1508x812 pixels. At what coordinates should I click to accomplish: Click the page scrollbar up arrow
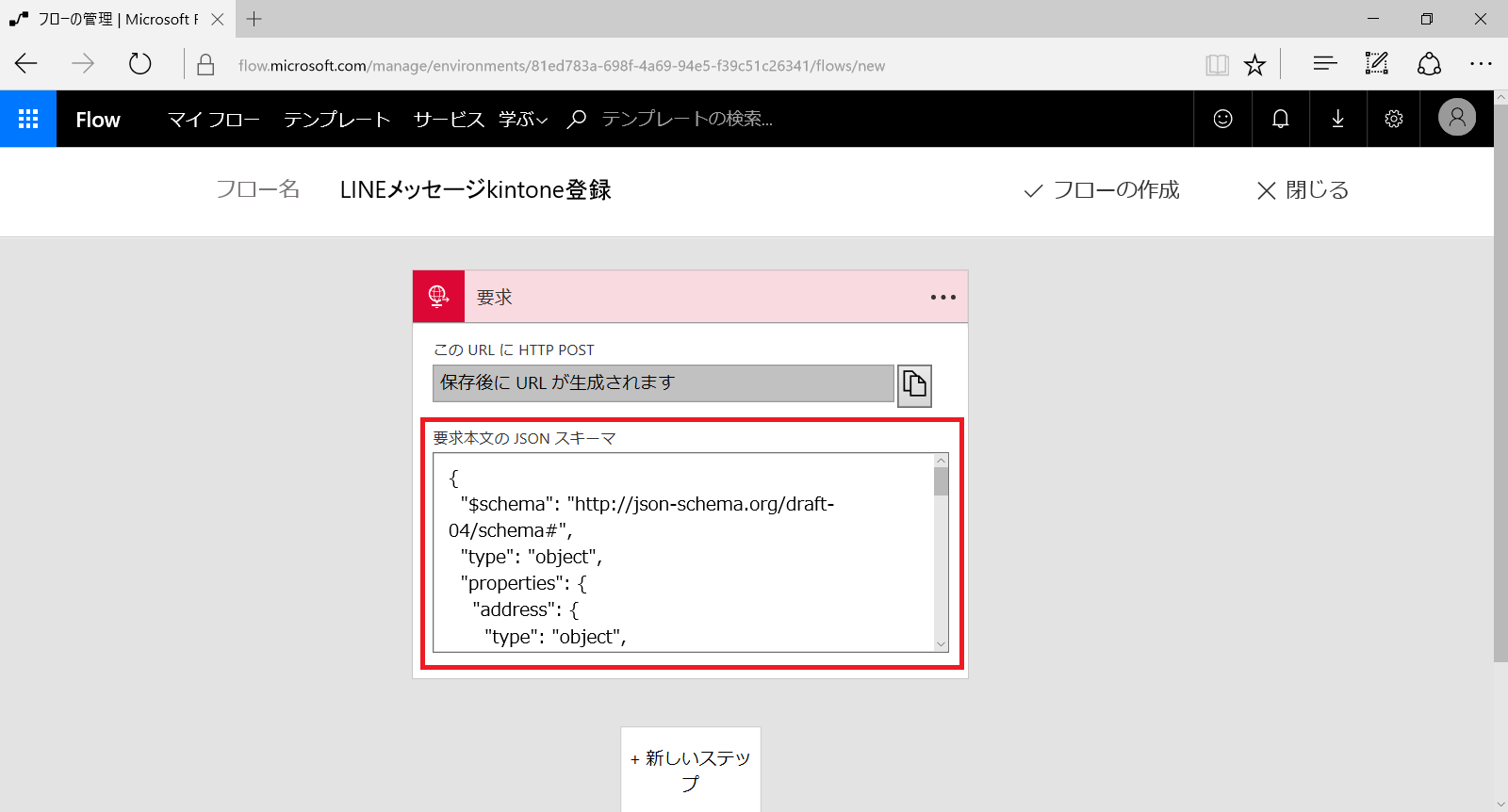[x=1500, y=97]
